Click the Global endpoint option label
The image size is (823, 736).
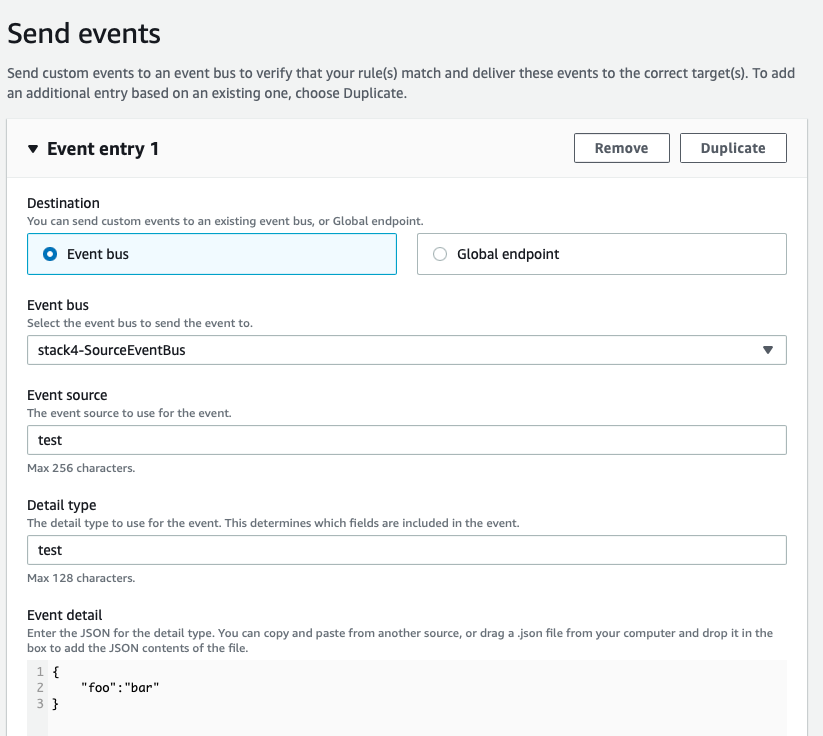coord(508,254)
